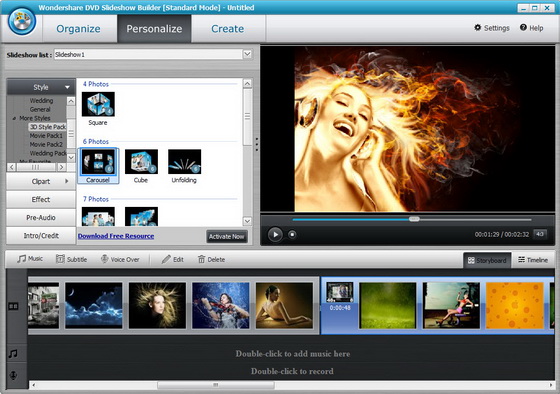Delete the selected item with the trash icon

pos(201,259)
